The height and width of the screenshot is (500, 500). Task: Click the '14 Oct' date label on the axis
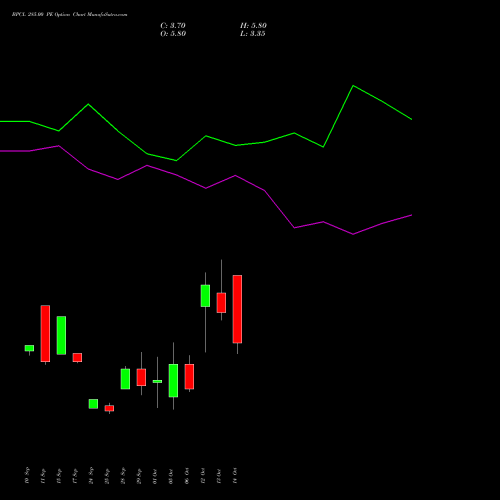[x=235, y=475]
